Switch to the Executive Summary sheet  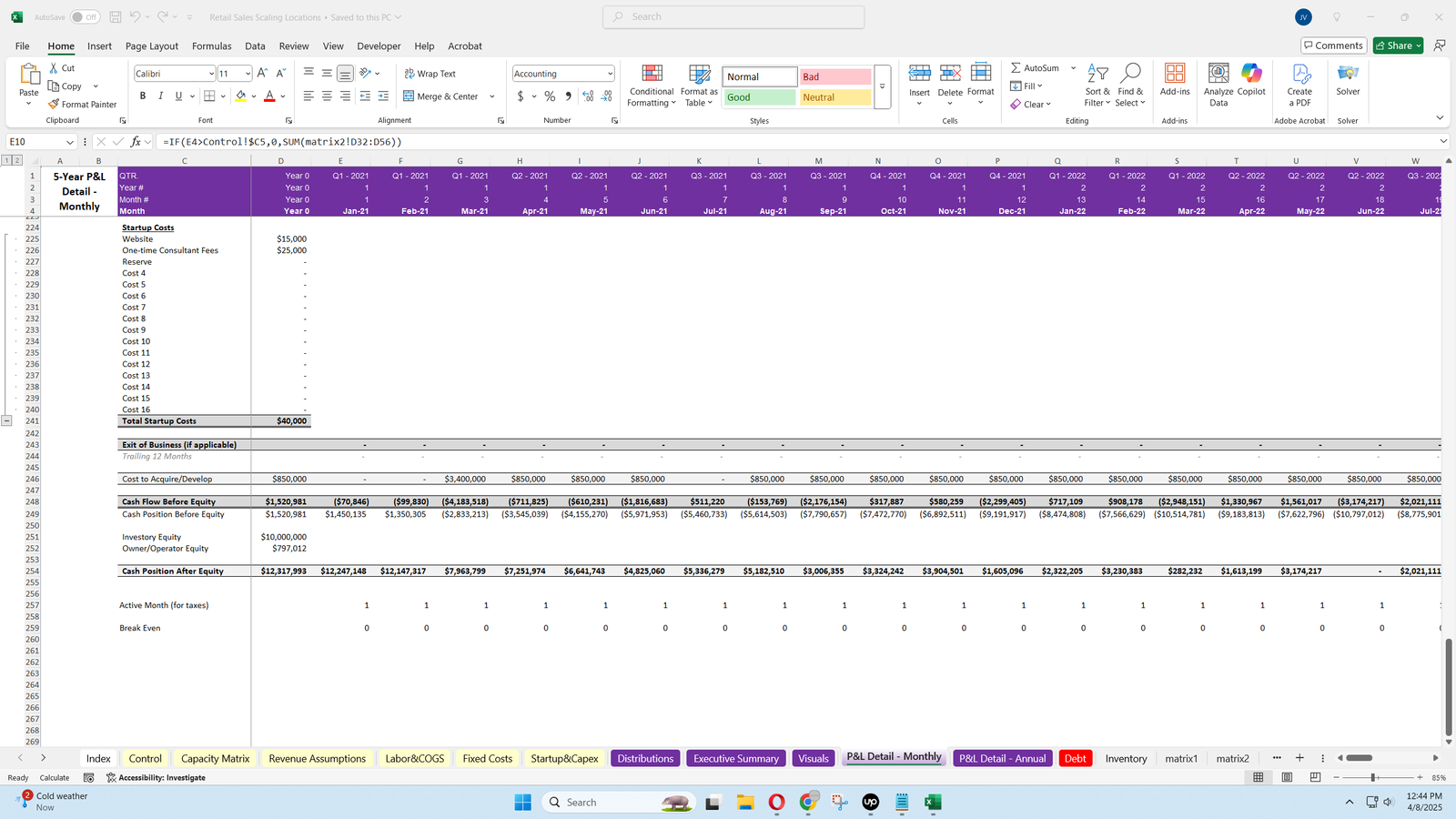pos(735,758)
